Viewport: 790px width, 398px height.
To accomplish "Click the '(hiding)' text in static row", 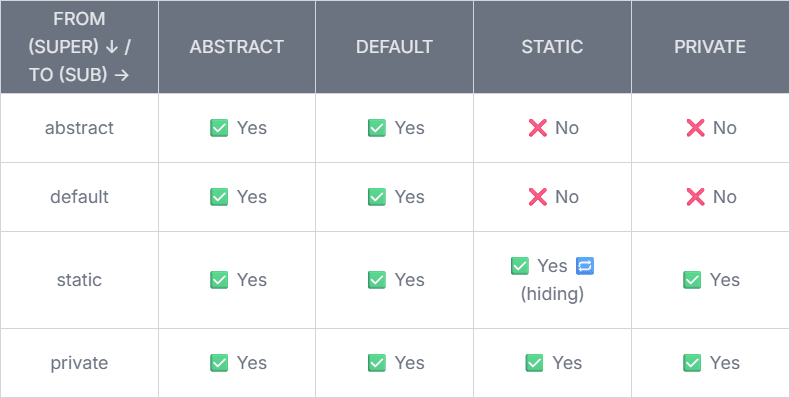I will click(552, 294).
